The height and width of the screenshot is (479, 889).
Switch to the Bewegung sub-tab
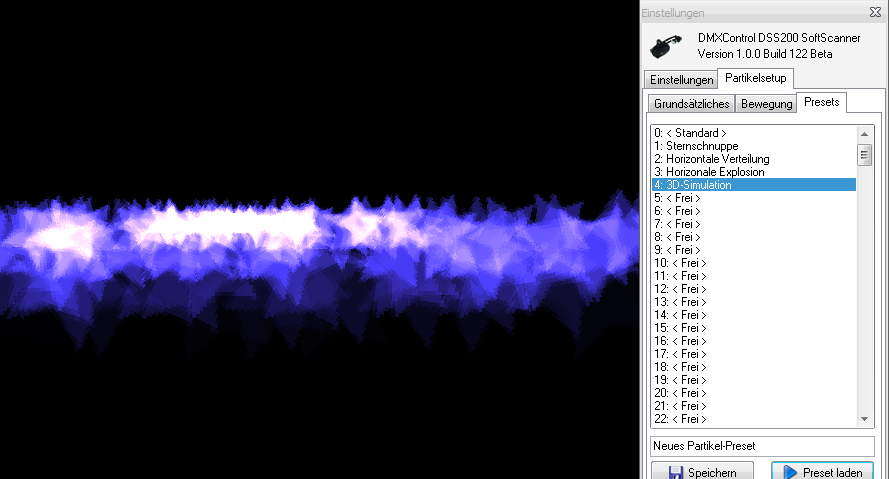pyautogui.click(x=766, y=104)
